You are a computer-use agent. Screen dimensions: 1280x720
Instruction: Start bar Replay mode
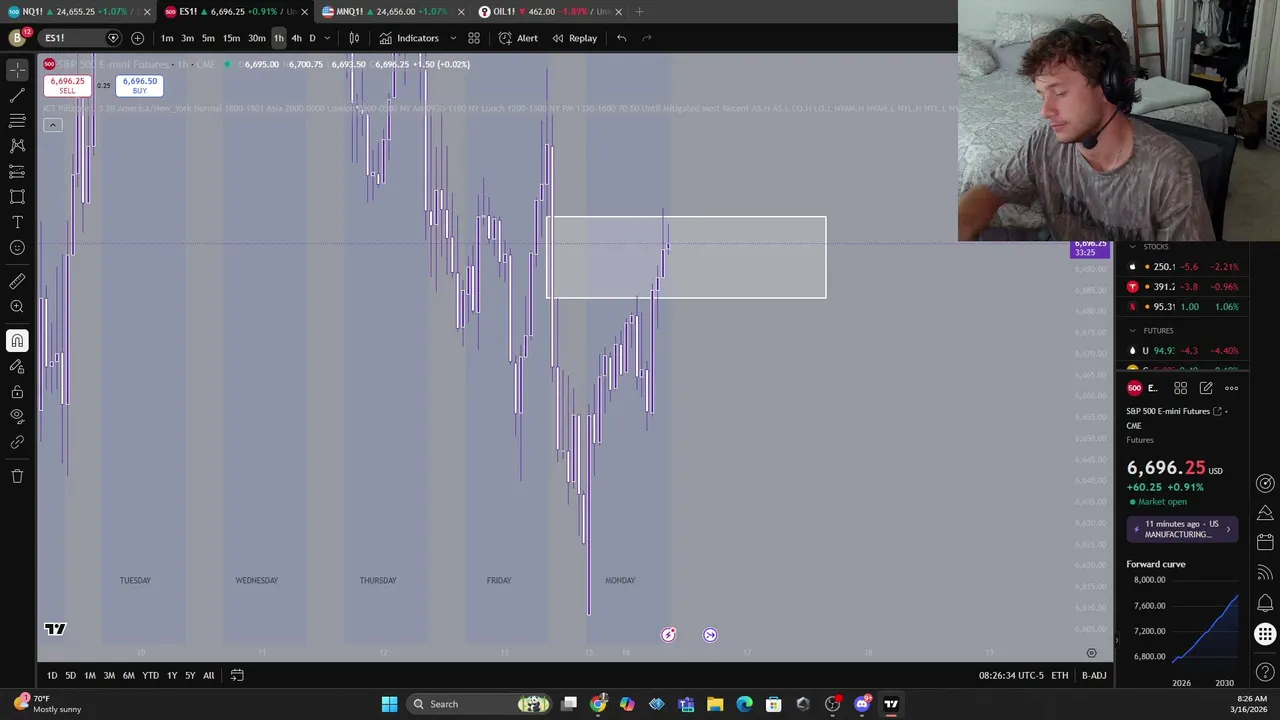(x=574, y=38)
